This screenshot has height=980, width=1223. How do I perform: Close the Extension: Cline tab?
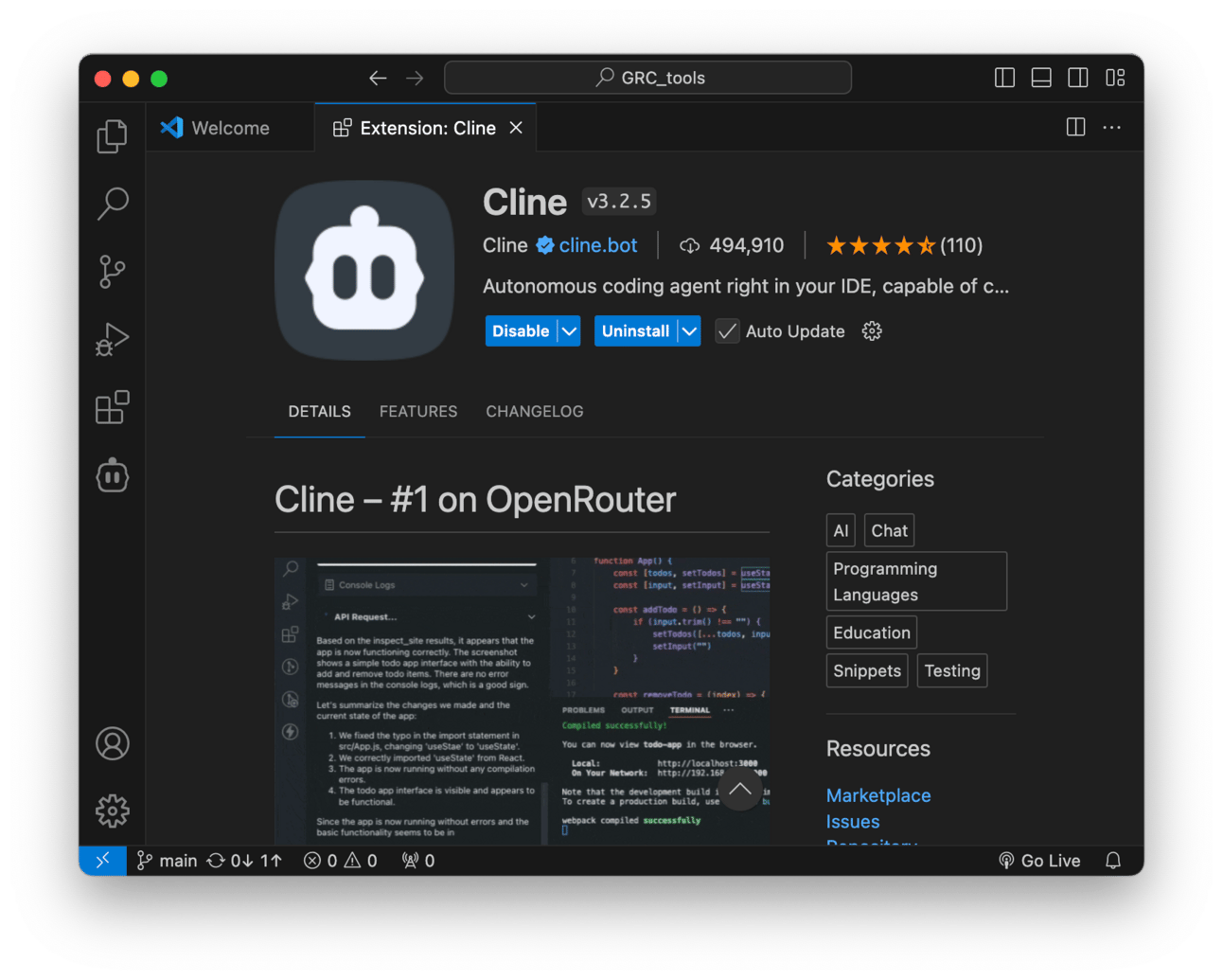click(516, 128)
